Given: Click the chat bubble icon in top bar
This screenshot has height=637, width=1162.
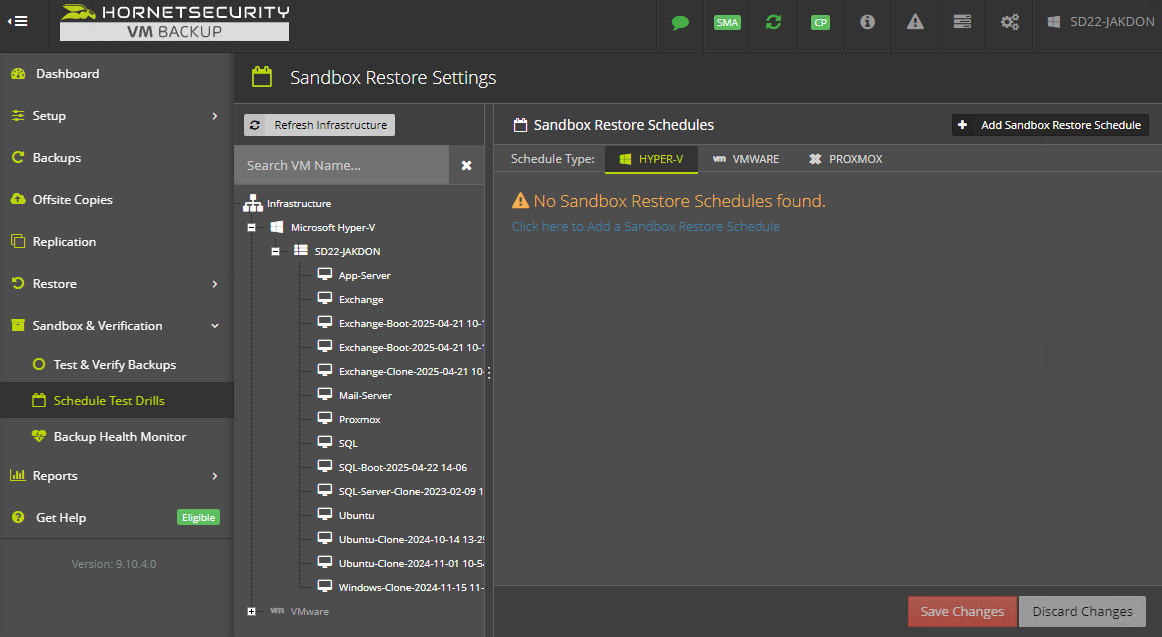Looking at the screenshot, I should [x=680, y=22].
